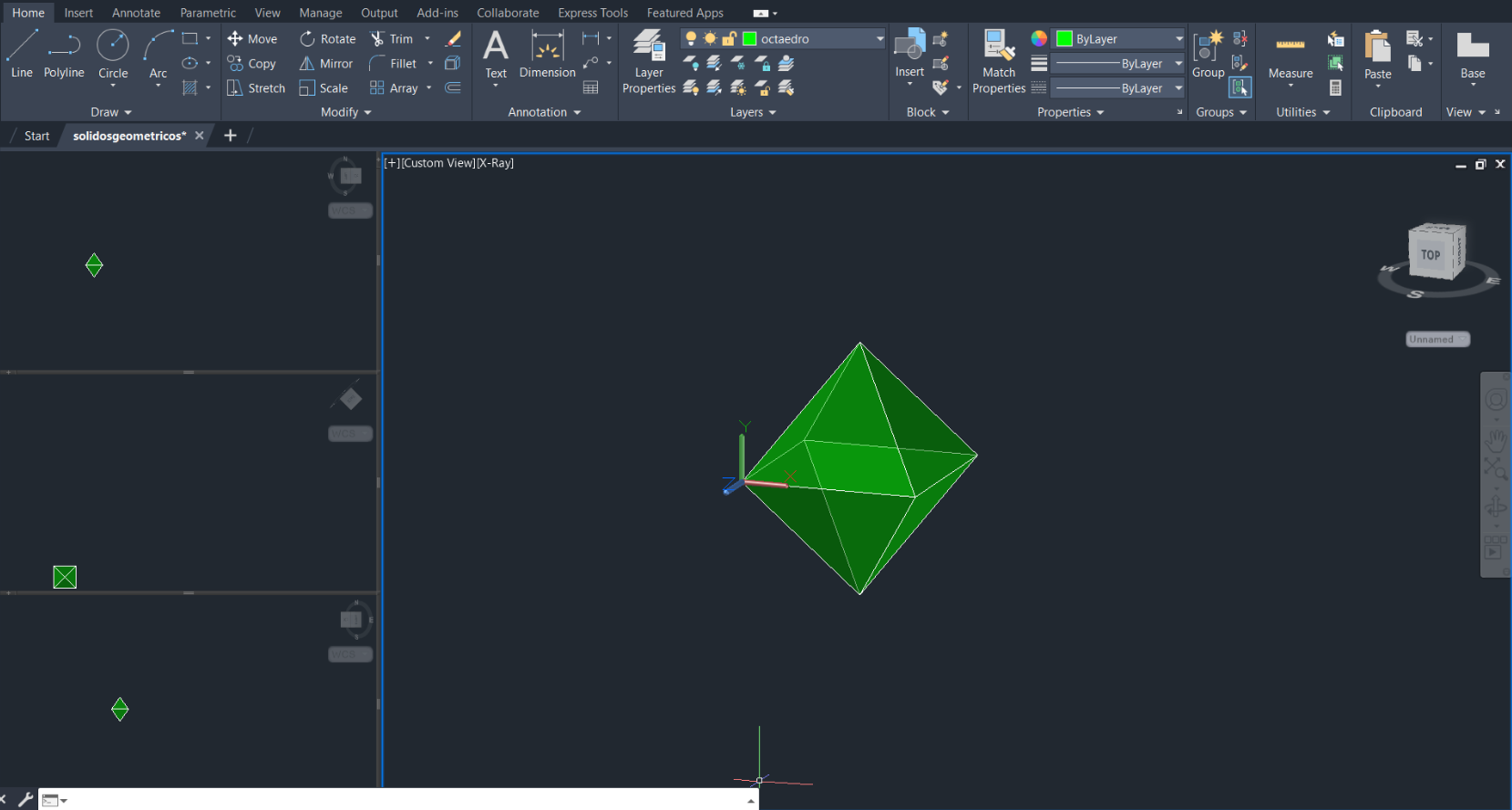Close the solidosgeometricos drawing tab
The width and height of the screenshot is (1512, 810).
[x=200, y=136]
